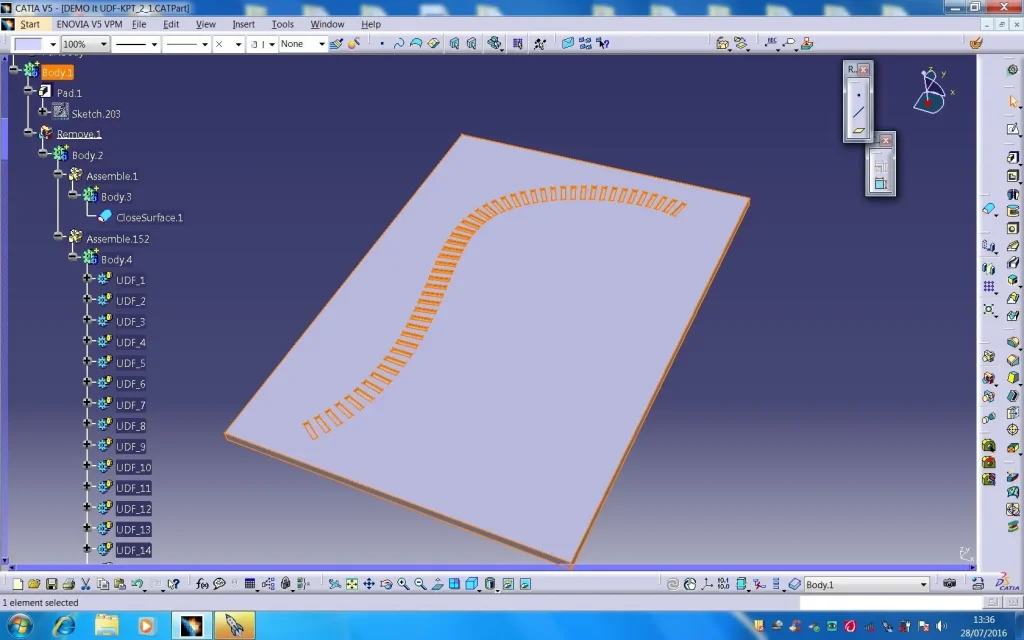Click the Formula f(x) icon
The width and height of the screenshot is (1024, 640).
[202, 584]
